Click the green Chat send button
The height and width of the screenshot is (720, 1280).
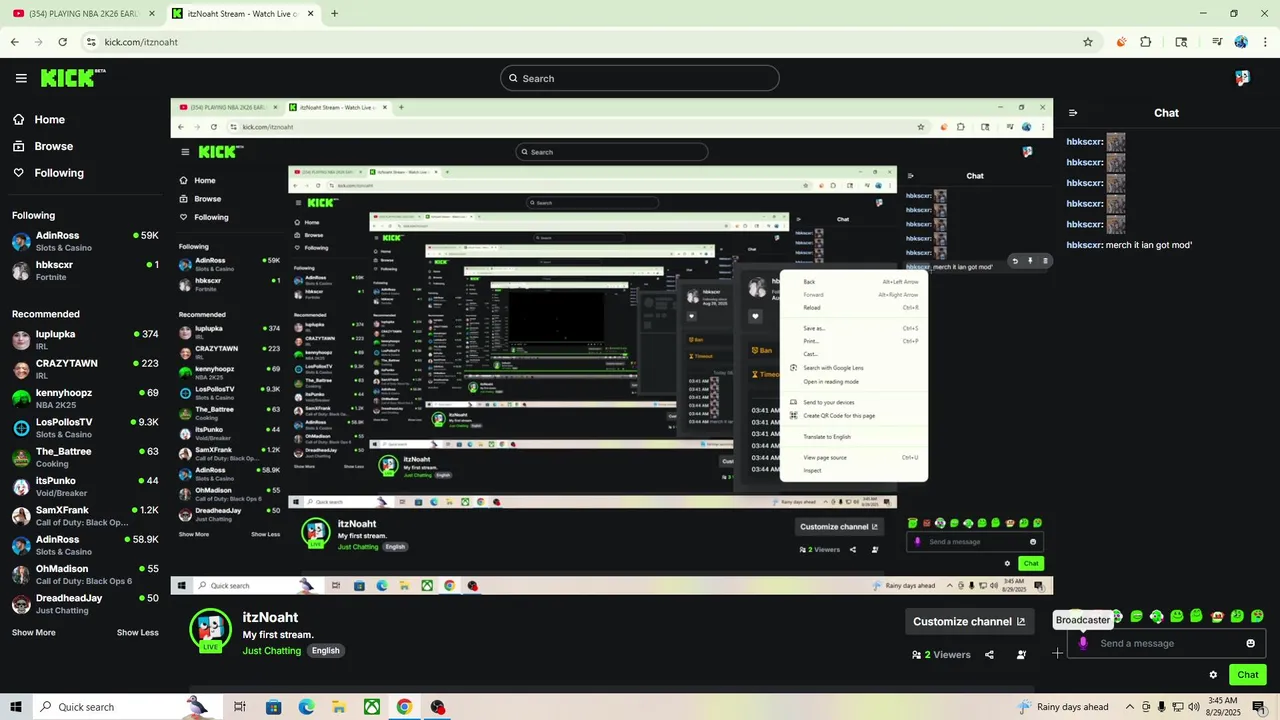click(1248, 675)
